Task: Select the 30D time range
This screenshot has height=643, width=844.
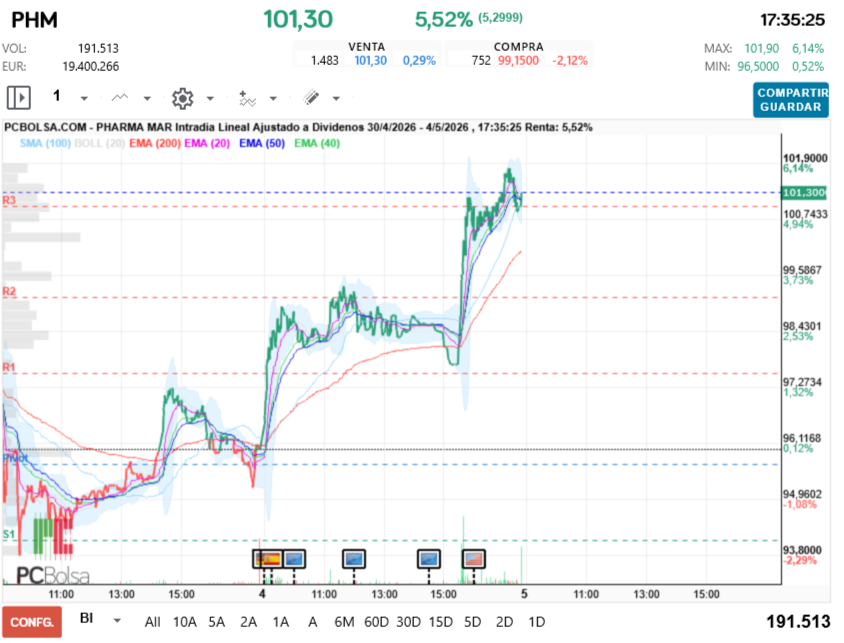Action: click(x=409, y=622)
